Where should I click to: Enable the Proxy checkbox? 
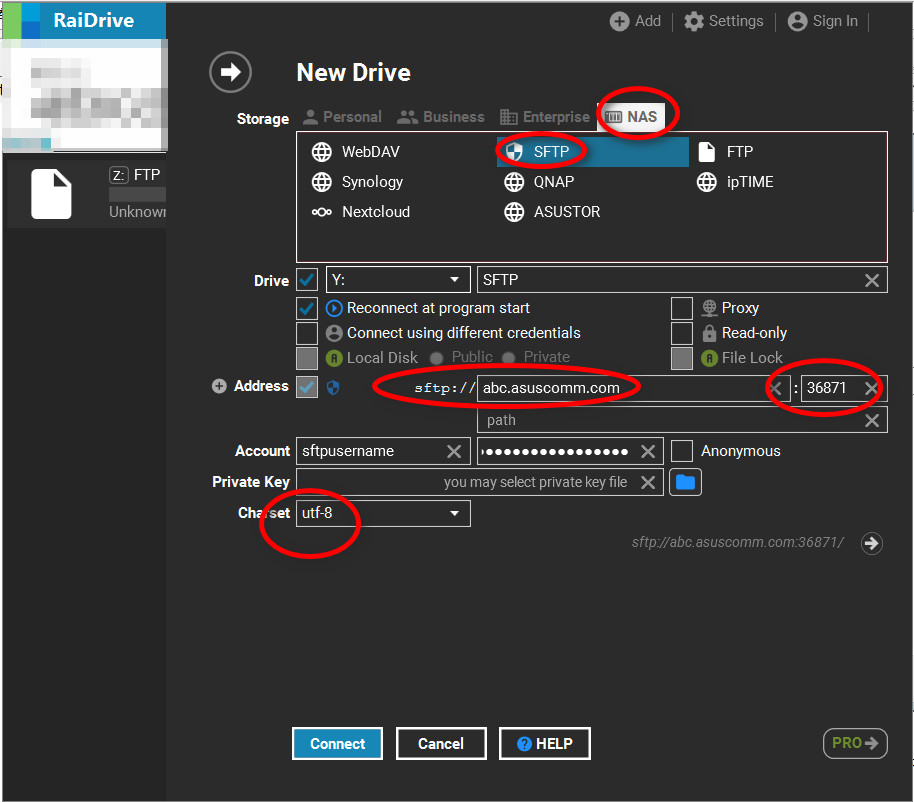coord(681,308)
